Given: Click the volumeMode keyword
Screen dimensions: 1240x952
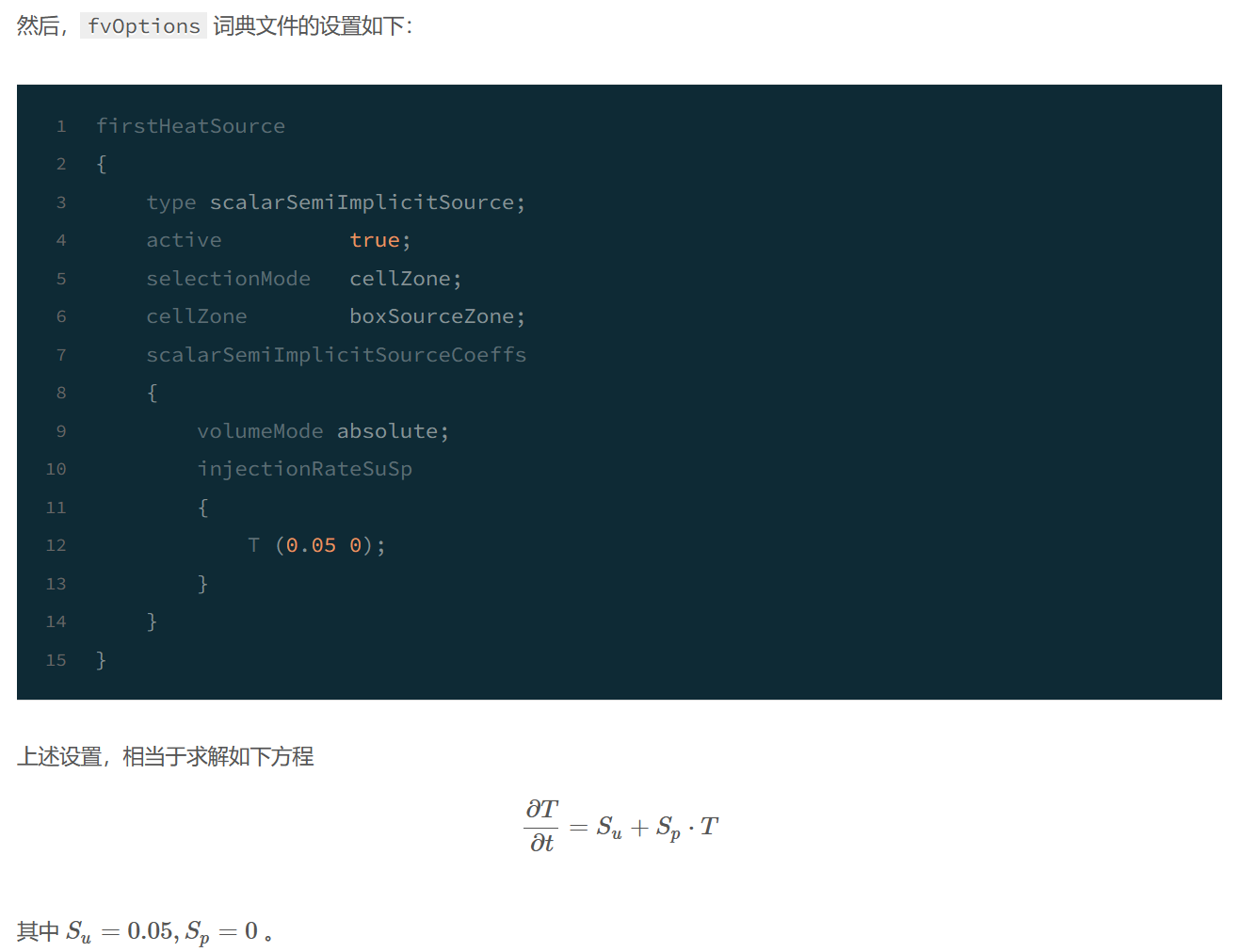Looking at the screenshot, I should (x=260, y=431).
